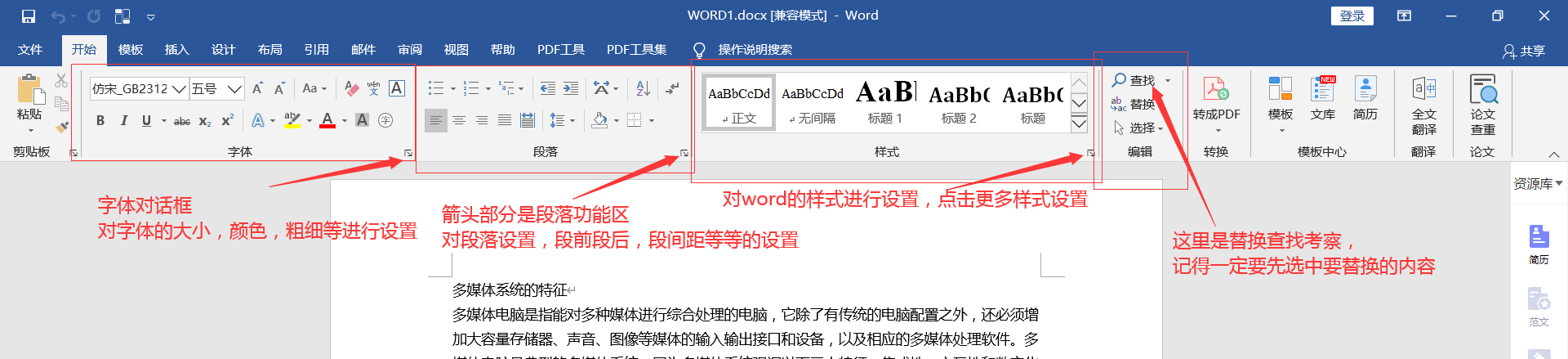The image size is (1568, 359).
Task: Launch the Font dialog box
Action: click(408, 153)
